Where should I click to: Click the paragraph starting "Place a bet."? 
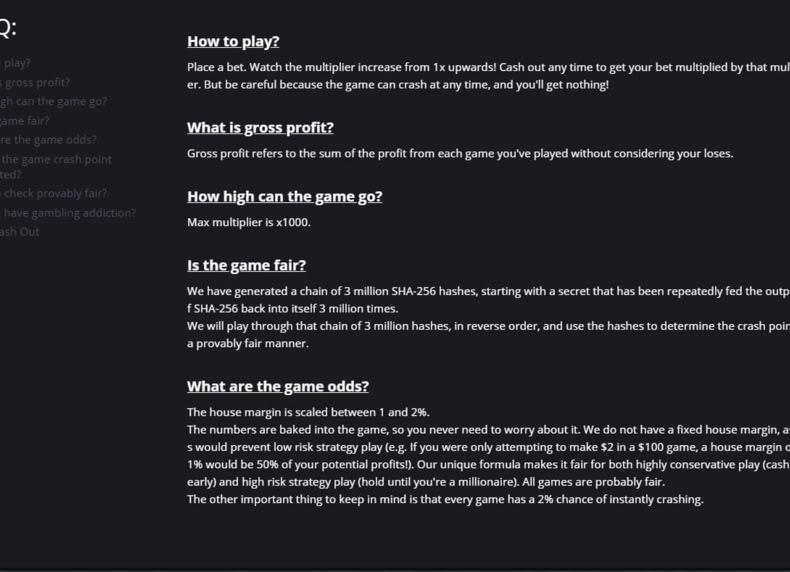pyautogui.click(x=488, y=76)
